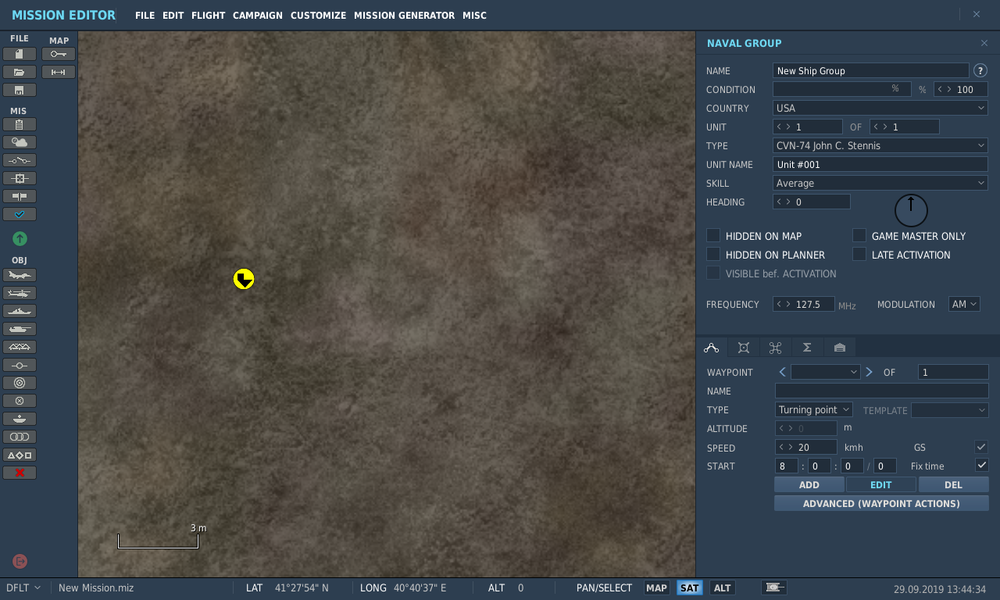This screenshot has width=1000, height=600.
Task: Click the heading compass dial
Action: click(911, 210)
